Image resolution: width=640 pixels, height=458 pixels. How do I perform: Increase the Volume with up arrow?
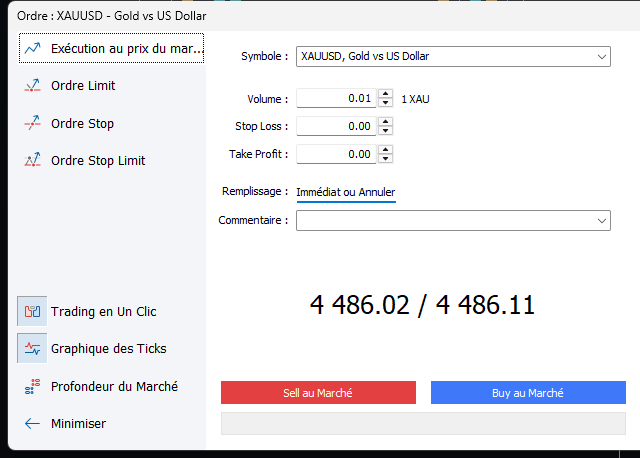coord(385,94)
